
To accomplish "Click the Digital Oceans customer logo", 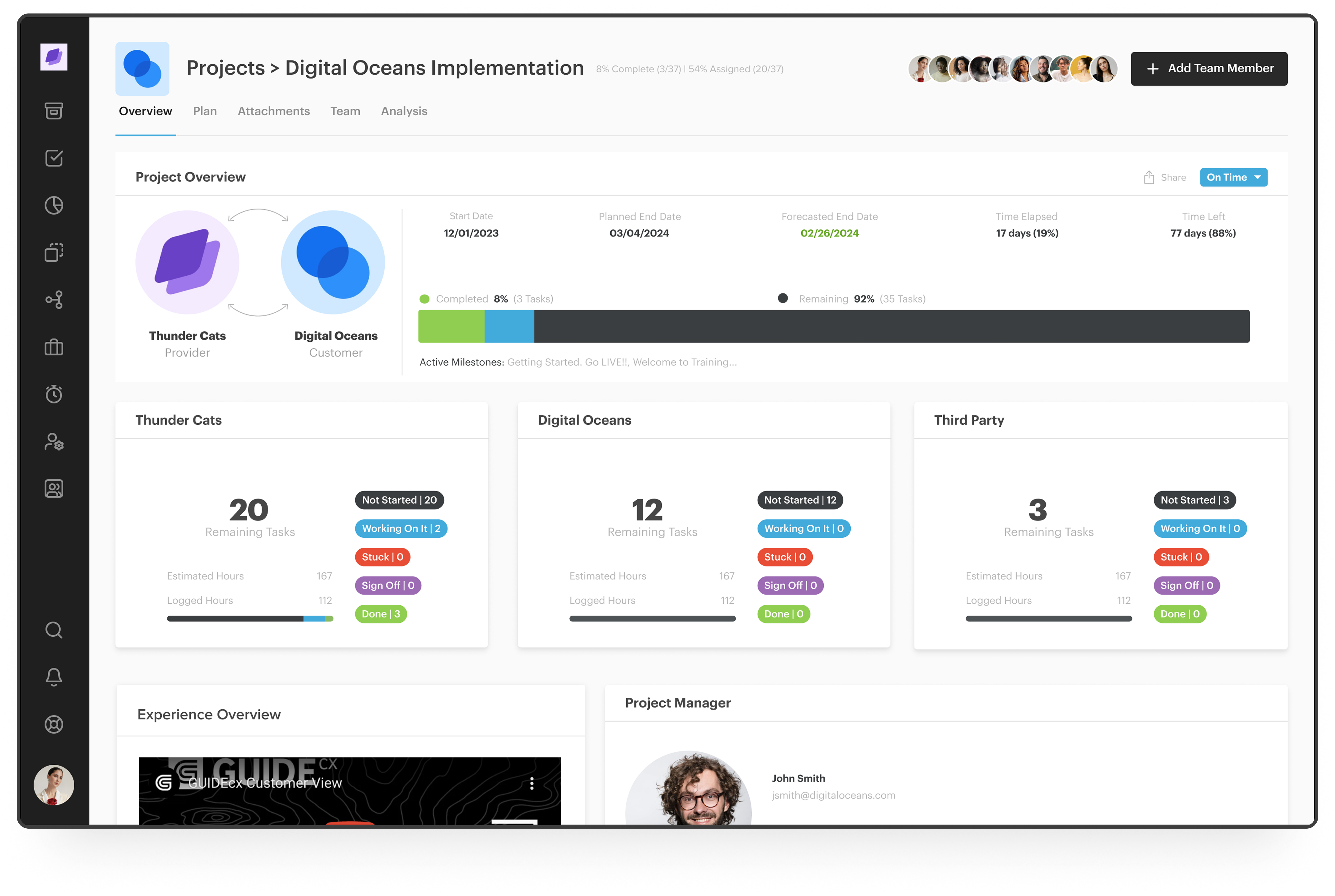I will (x=333, y=262).
